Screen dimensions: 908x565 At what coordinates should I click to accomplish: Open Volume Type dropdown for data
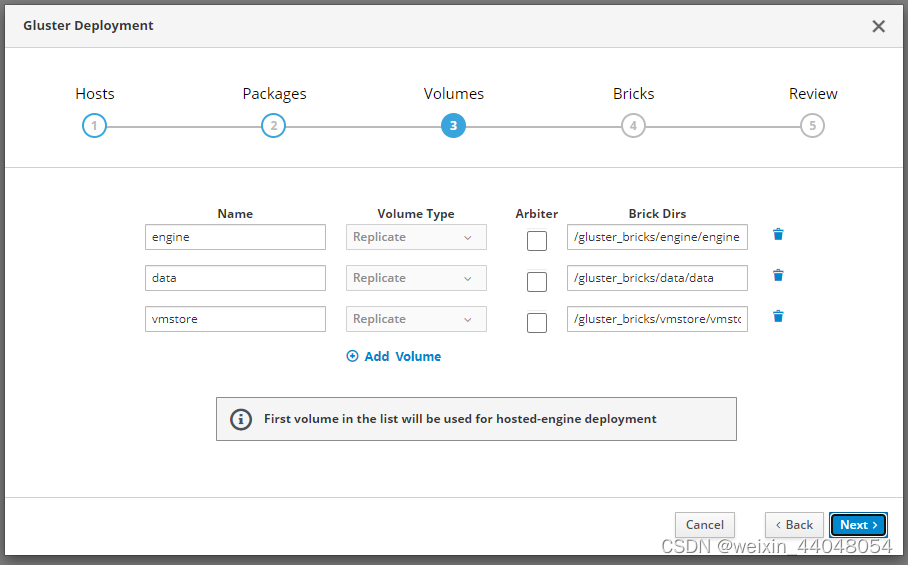(x=416, y=278)
